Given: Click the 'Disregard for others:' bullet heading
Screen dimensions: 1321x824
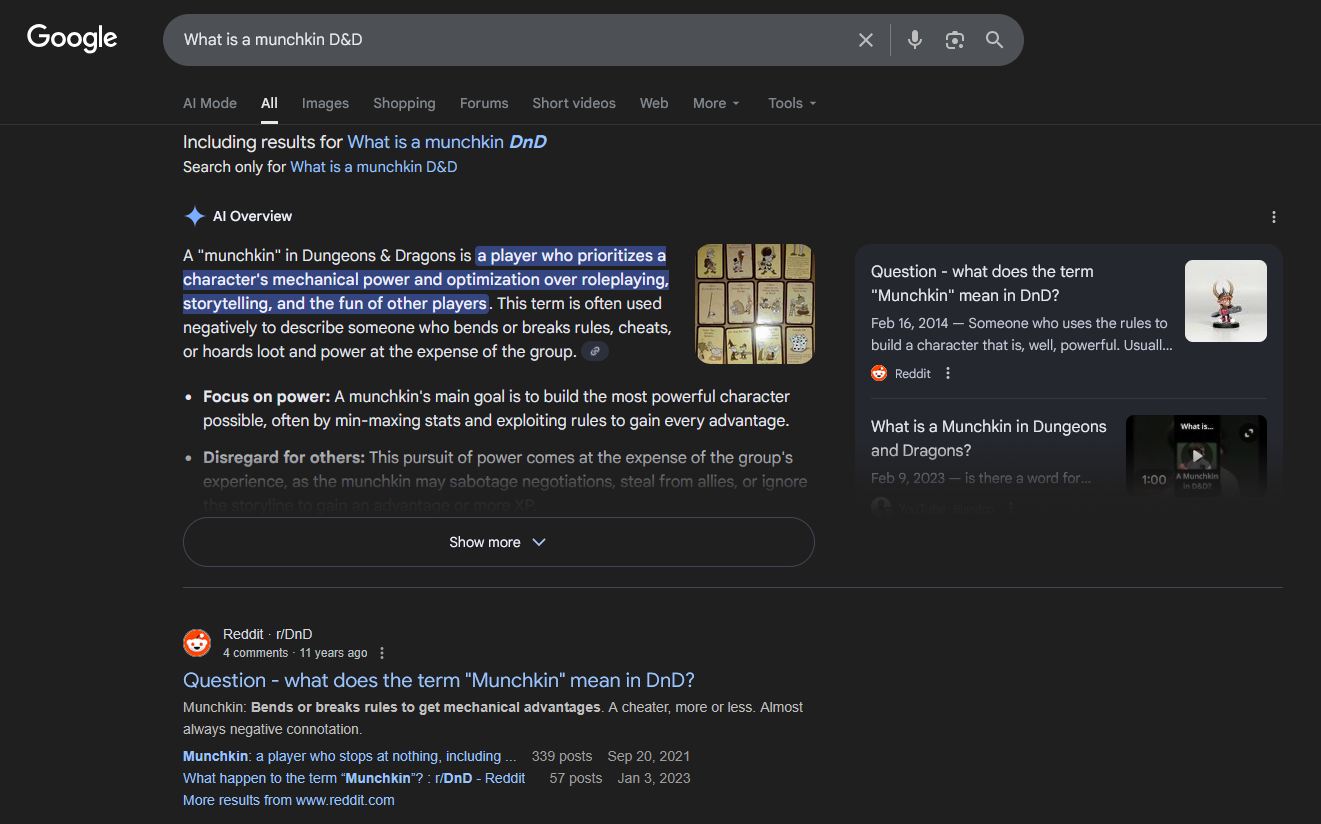Looking at the screenshot, I should [x=284, y=458].
